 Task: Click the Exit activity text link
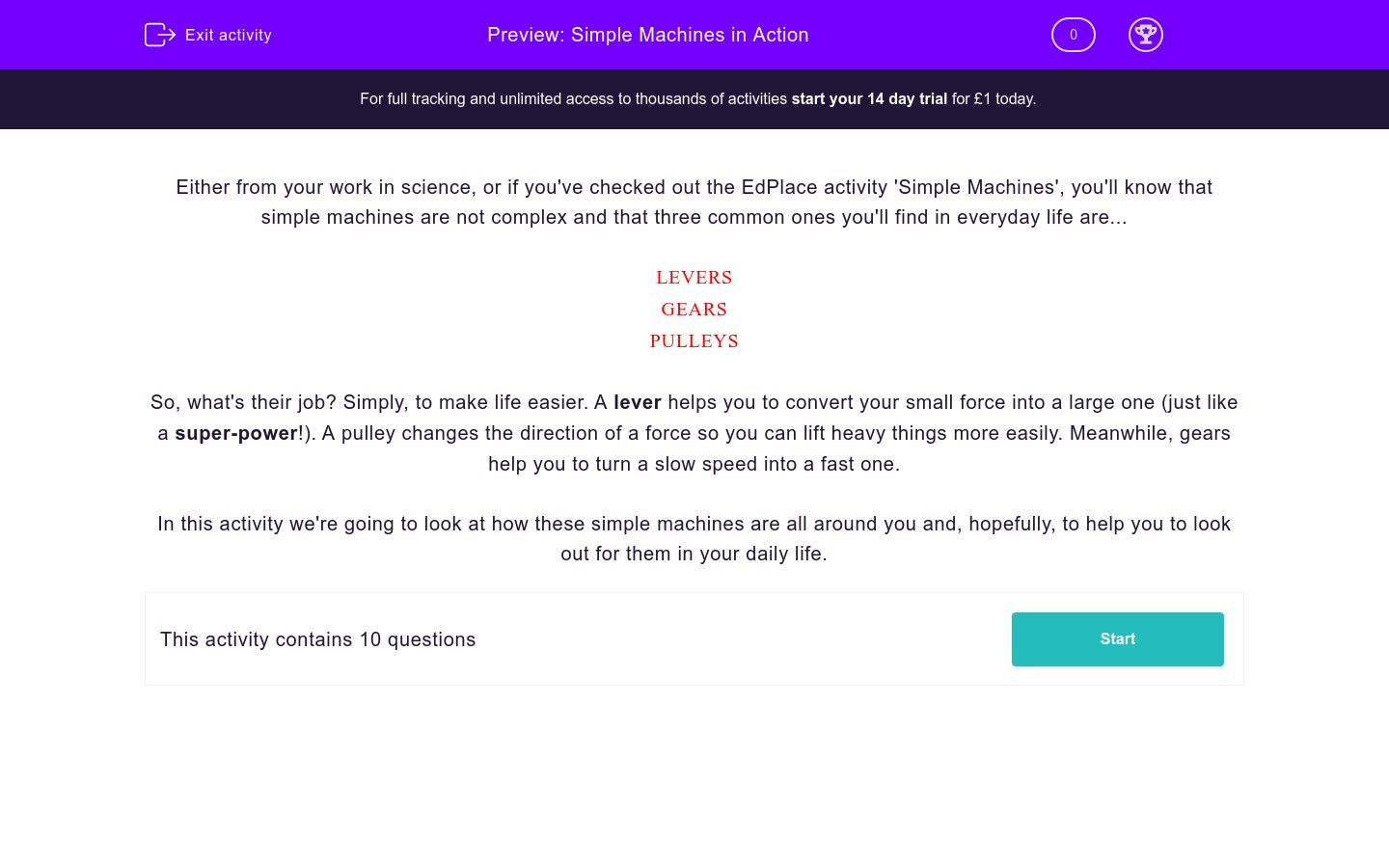click(229, 35)
